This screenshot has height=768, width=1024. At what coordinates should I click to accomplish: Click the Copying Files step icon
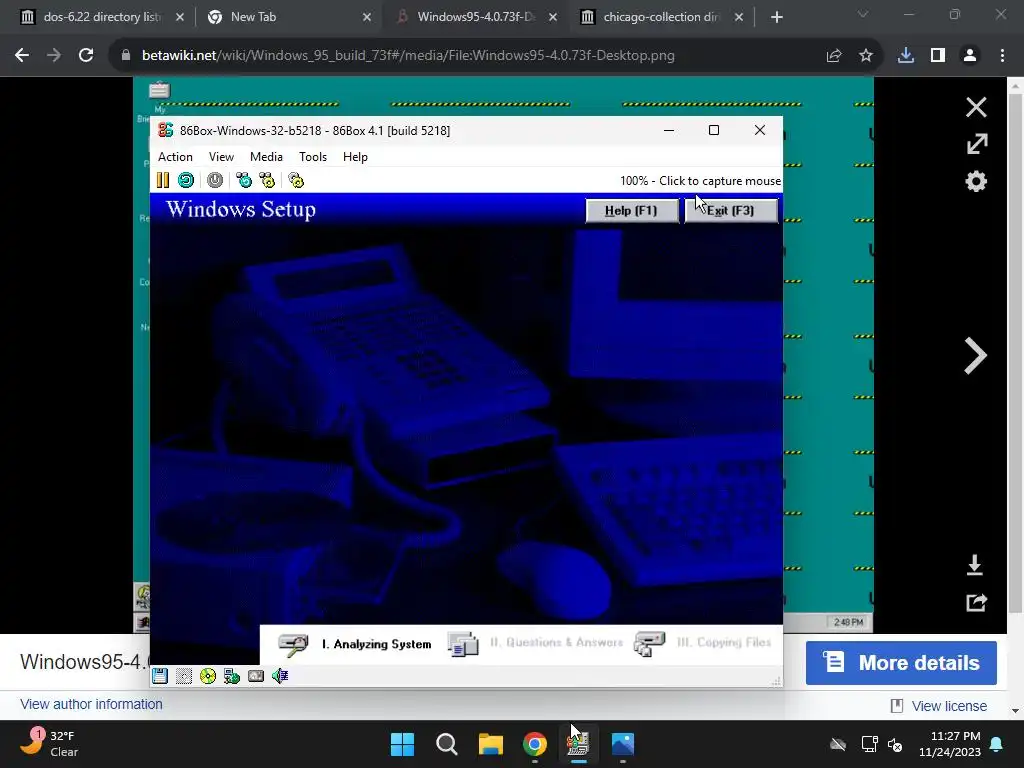click(649, 644)
